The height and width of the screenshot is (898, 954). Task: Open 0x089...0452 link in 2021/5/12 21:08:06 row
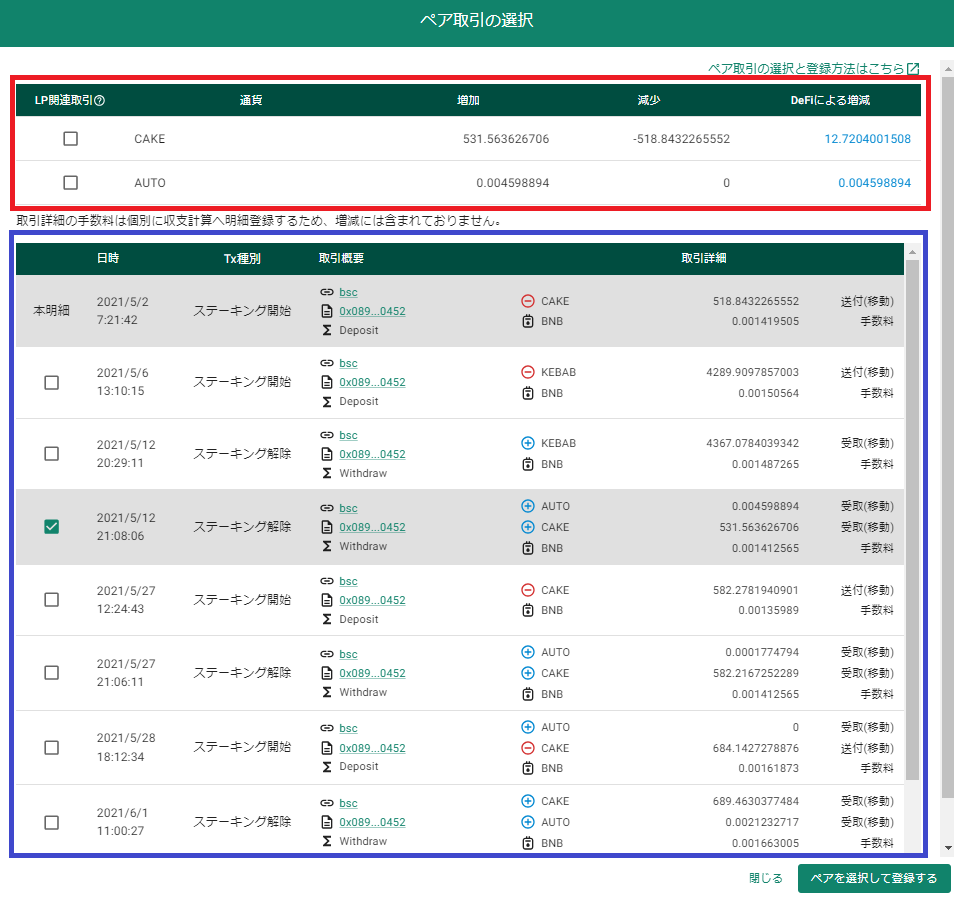[372, 527]
